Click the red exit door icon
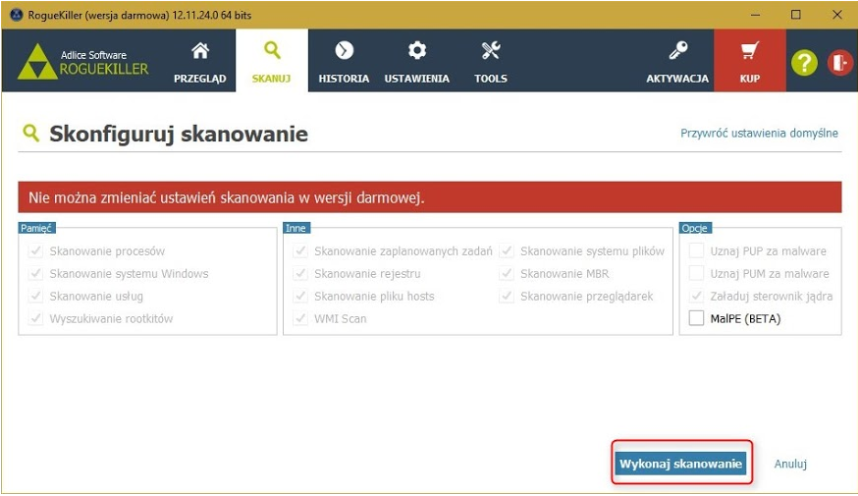The width and height of the screenshot is (858, 496). pyautogui.click(x=840, y=62)
